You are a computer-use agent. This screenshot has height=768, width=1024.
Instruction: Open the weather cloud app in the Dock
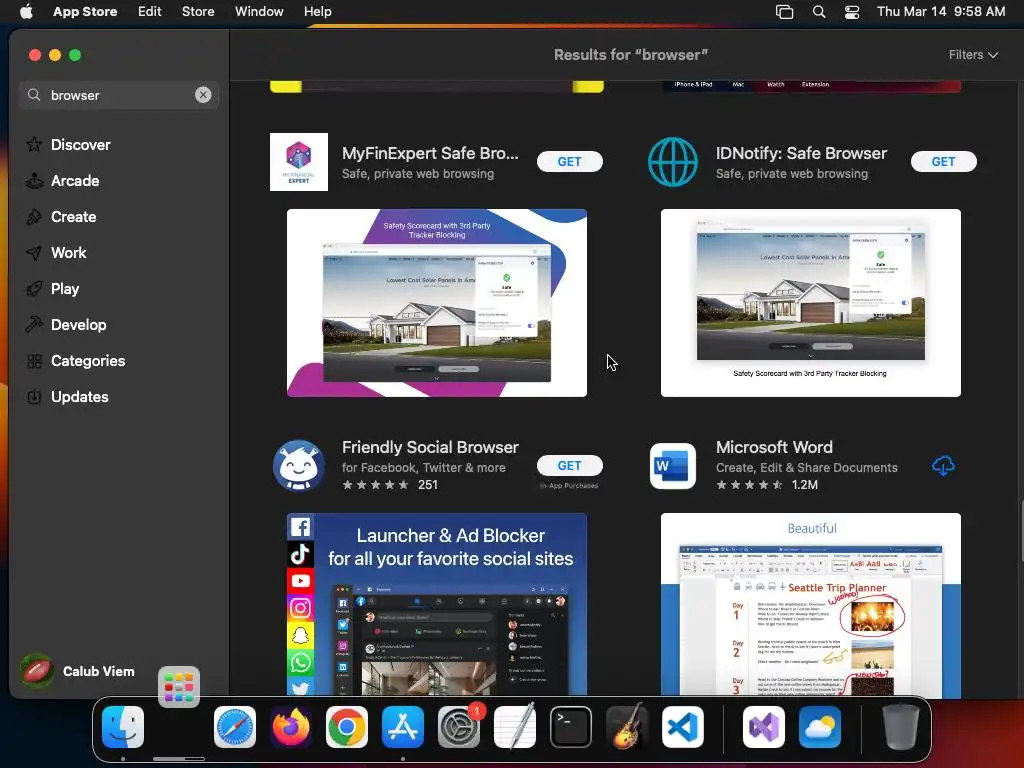click(820, 727)
